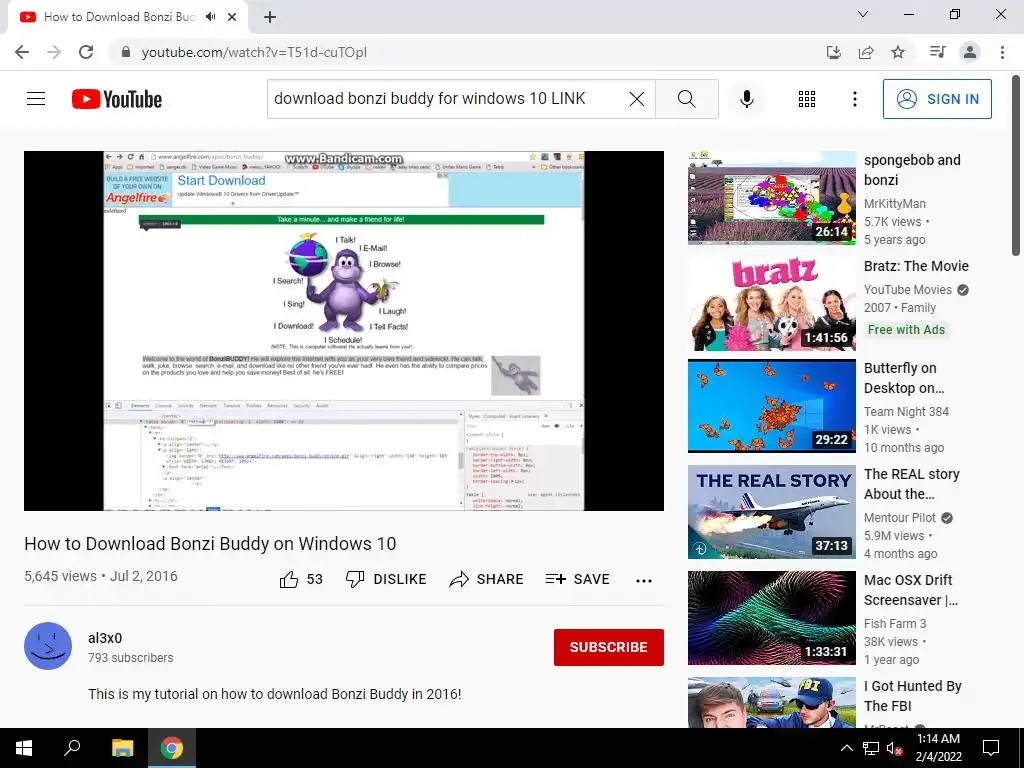Open Windows taskbar search
Image resolution: width=1024 pixels, height=768 pixels.
[x=72, y=748]
